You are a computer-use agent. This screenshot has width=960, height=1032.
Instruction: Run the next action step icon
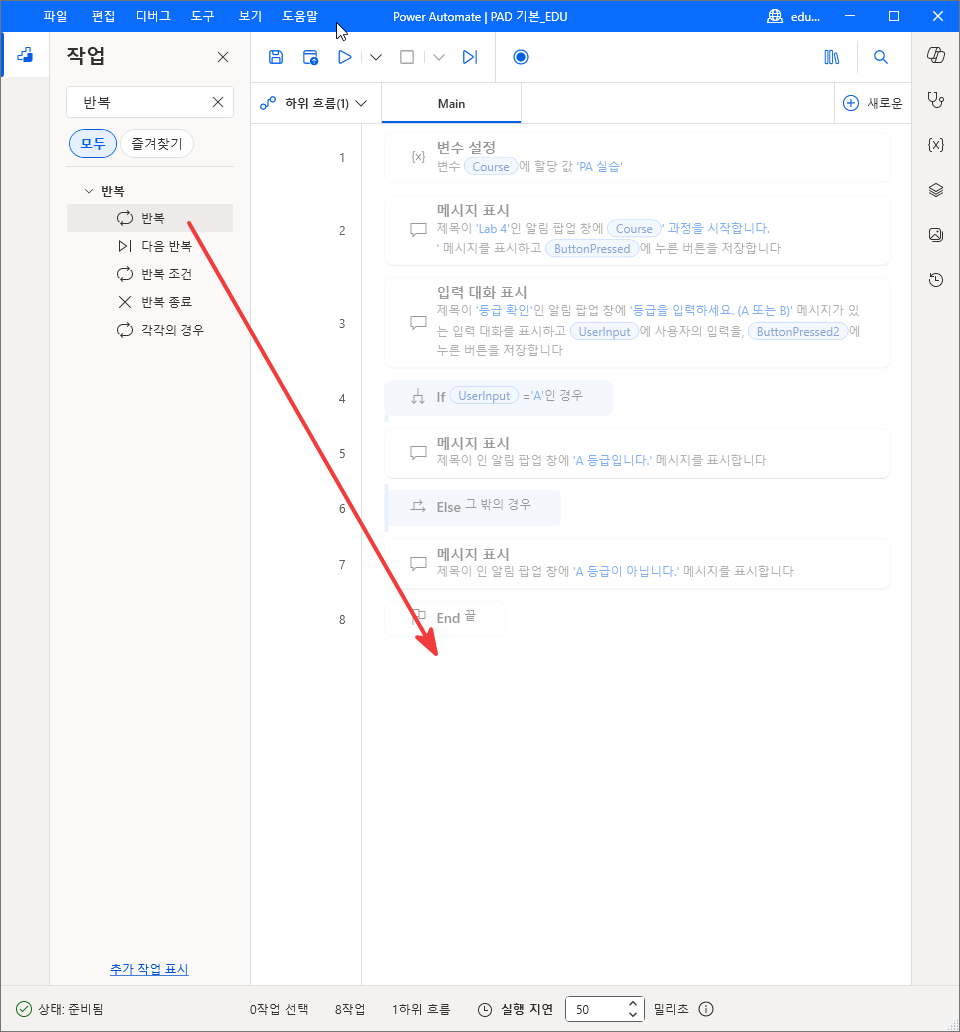[470, 57]
